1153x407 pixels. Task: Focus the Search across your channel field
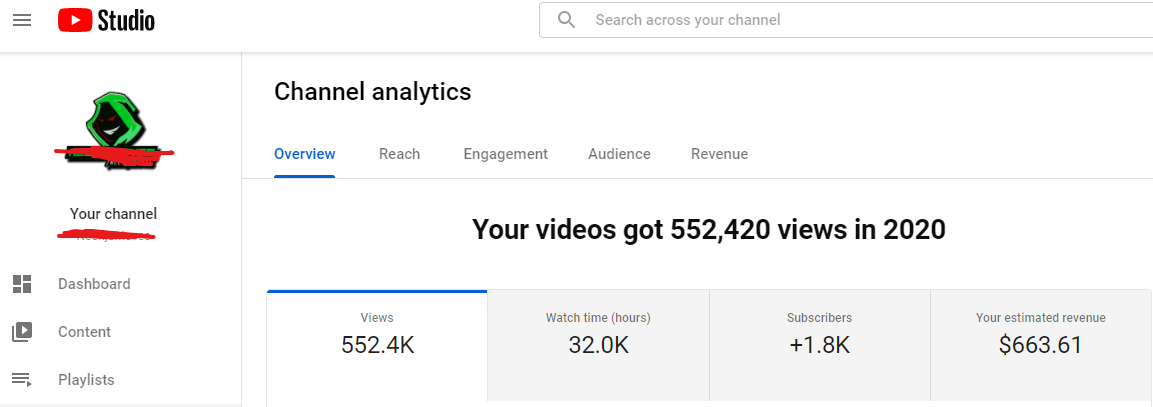(846, 20)
